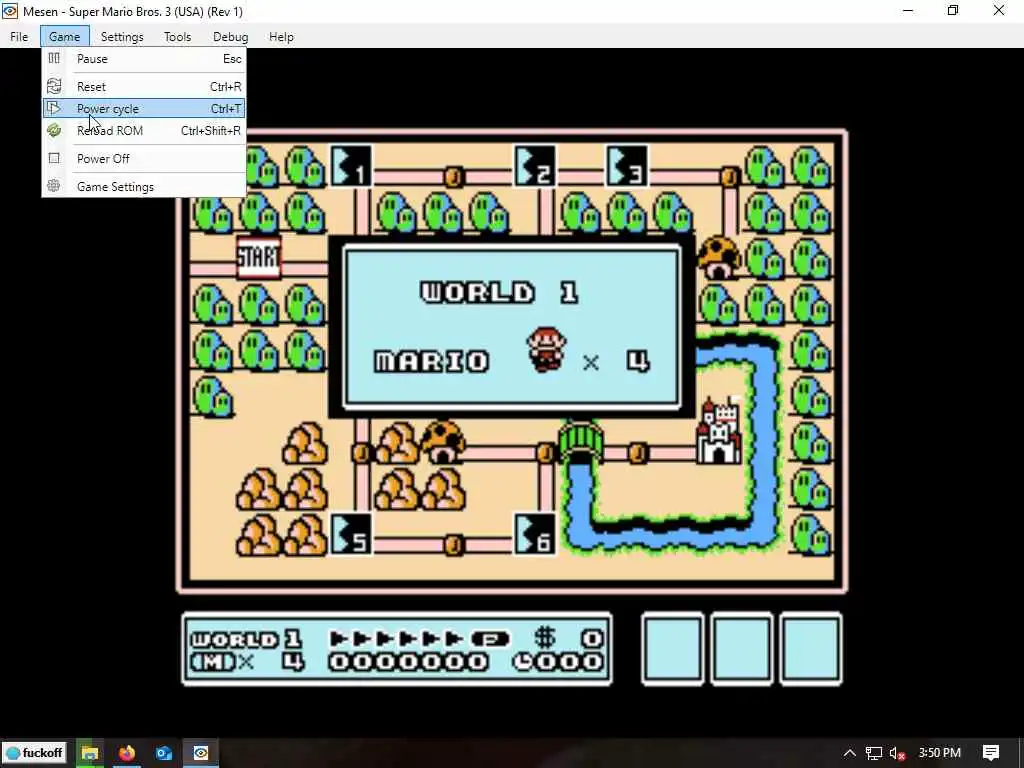Click the third empty item card slot
The width and height of the screenshot is (1024, 768).
[x=811, y=649]
